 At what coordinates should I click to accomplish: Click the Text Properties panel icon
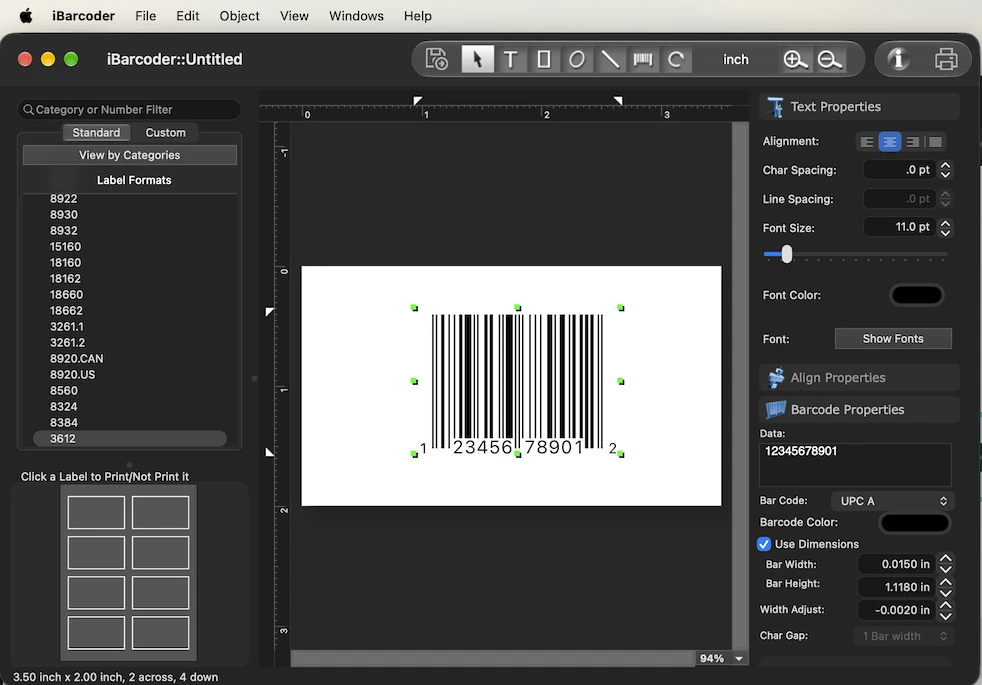(x=775, y=106)
